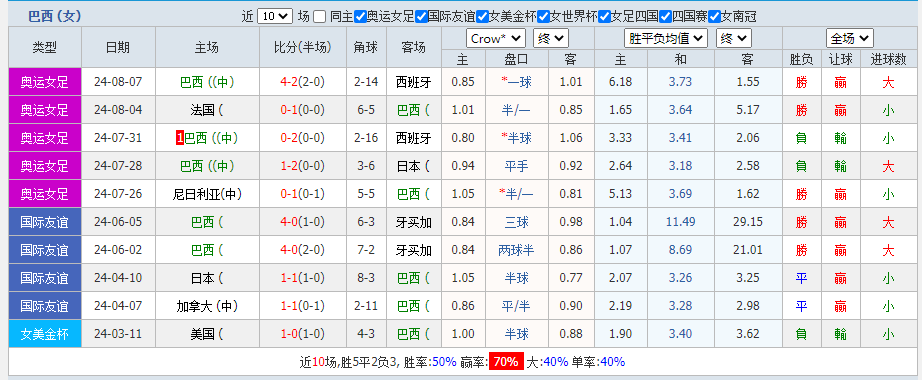This screenshot has width=922, height=380.
Task: Open the Crow* company dropdown
Action: tap(496, 39)
